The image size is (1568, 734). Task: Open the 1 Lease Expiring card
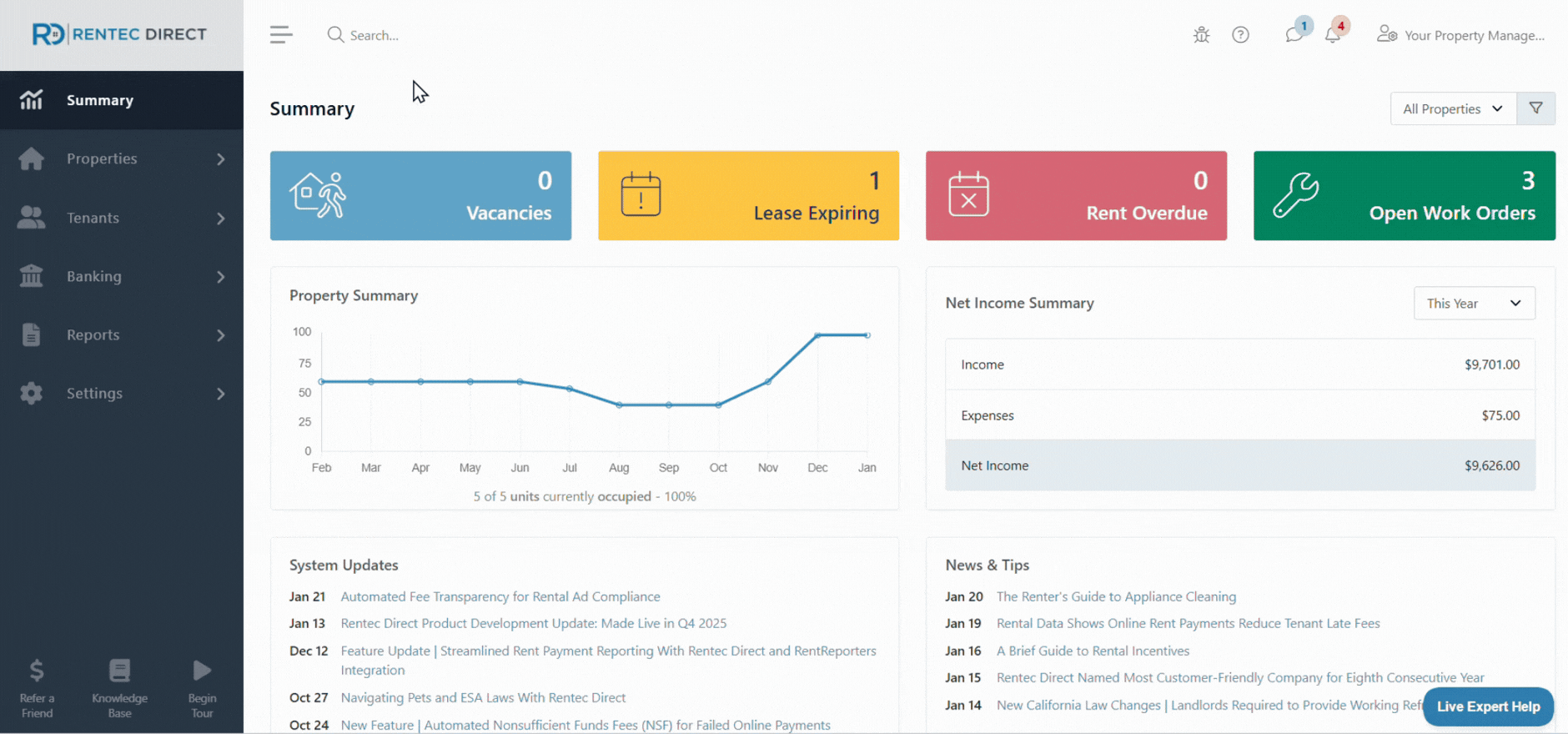click(x=748, y=195)
